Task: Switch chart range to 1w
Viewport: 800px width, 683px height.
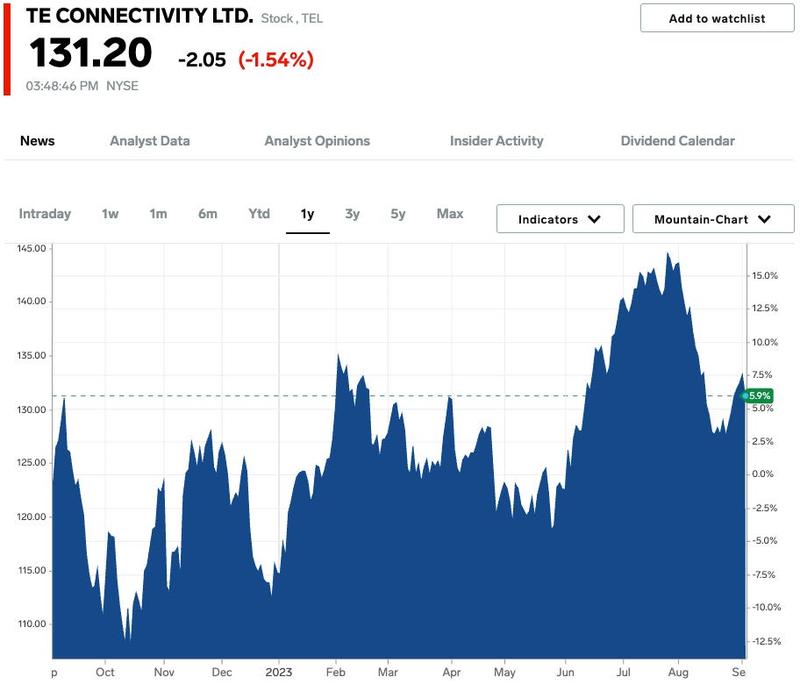Action: tap(110, 214)
